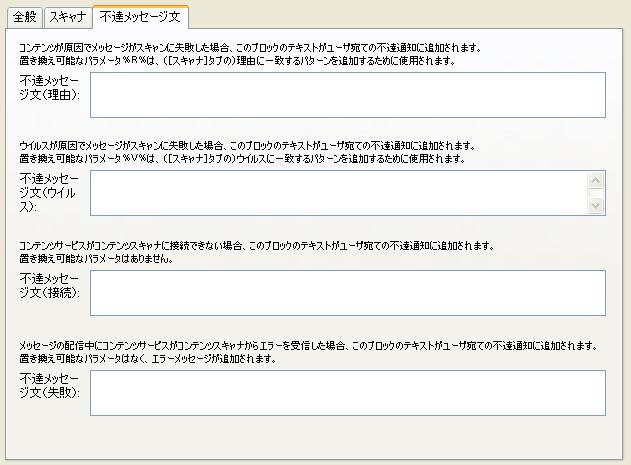Click the line about エラーメッセージが追加されます
Image resolution: width=631 pixels, height=465 pixels.
tap(148, 359)
